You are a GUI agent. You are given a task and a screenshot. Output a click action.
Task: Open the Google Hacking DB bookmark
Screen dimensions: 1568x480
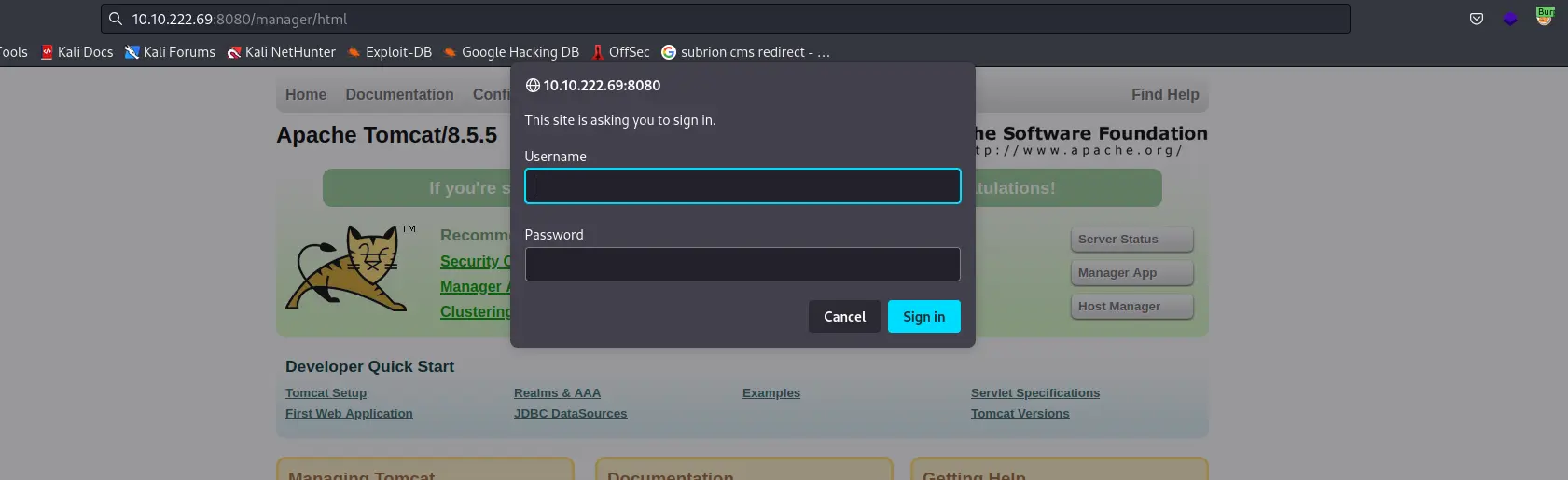point(511,52)
